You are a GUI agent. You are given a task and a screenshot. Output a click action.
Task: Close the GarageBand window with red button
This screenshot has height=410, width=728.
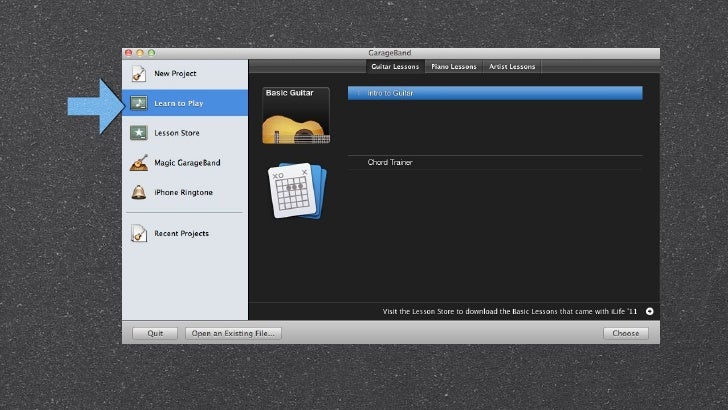(129, 53)
